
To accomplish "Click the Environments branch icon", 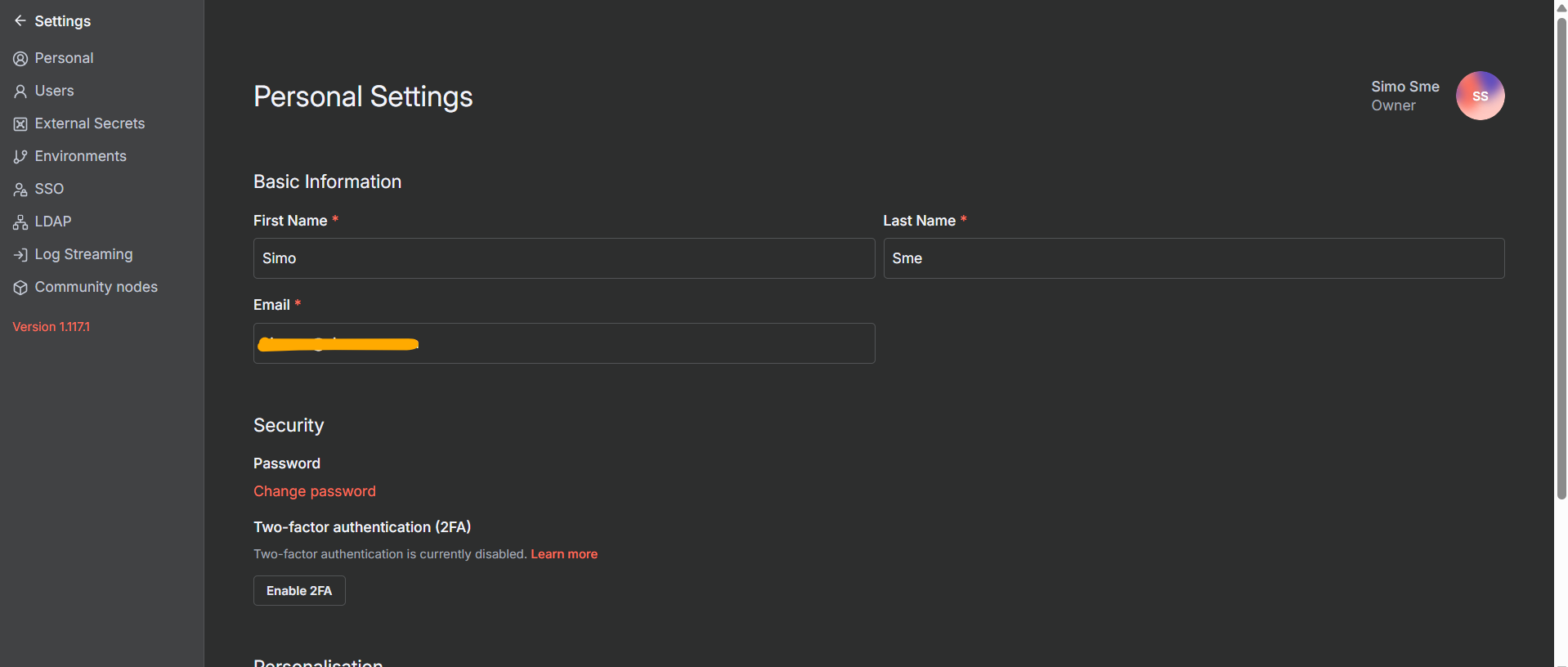I will pos(20,157).
